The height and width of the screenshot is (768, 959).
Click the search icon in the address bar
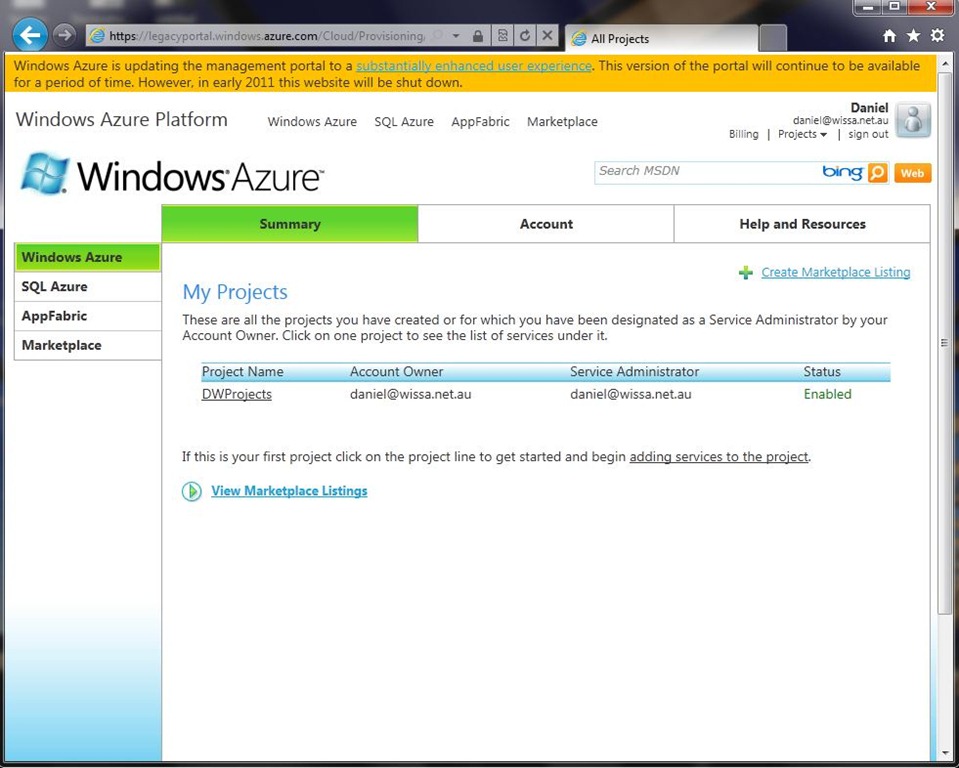click(438, 36)
